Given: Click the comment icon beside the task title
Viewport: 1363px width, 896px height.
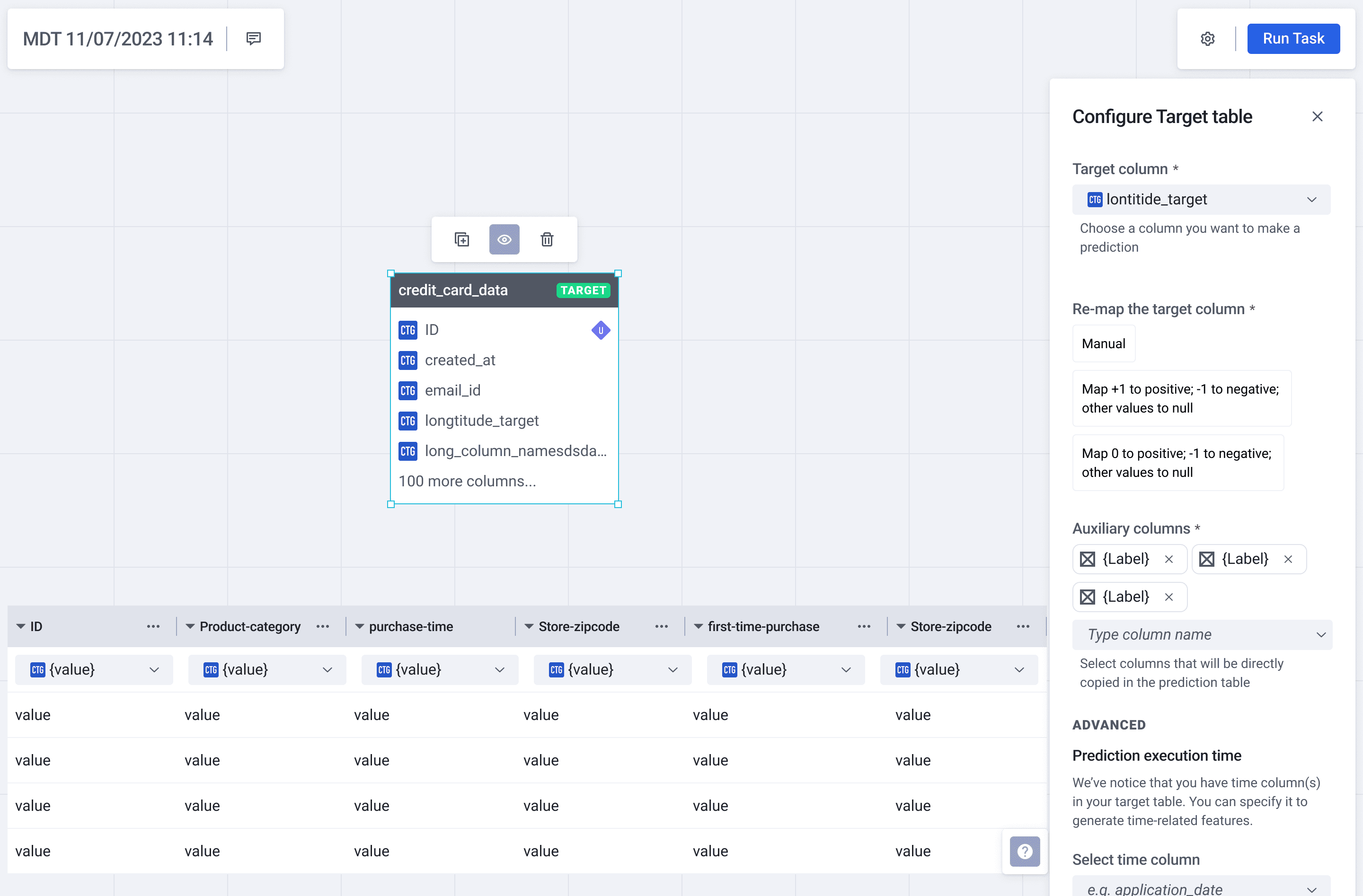Looking at the screenshot, I should [x=253, y=38].
